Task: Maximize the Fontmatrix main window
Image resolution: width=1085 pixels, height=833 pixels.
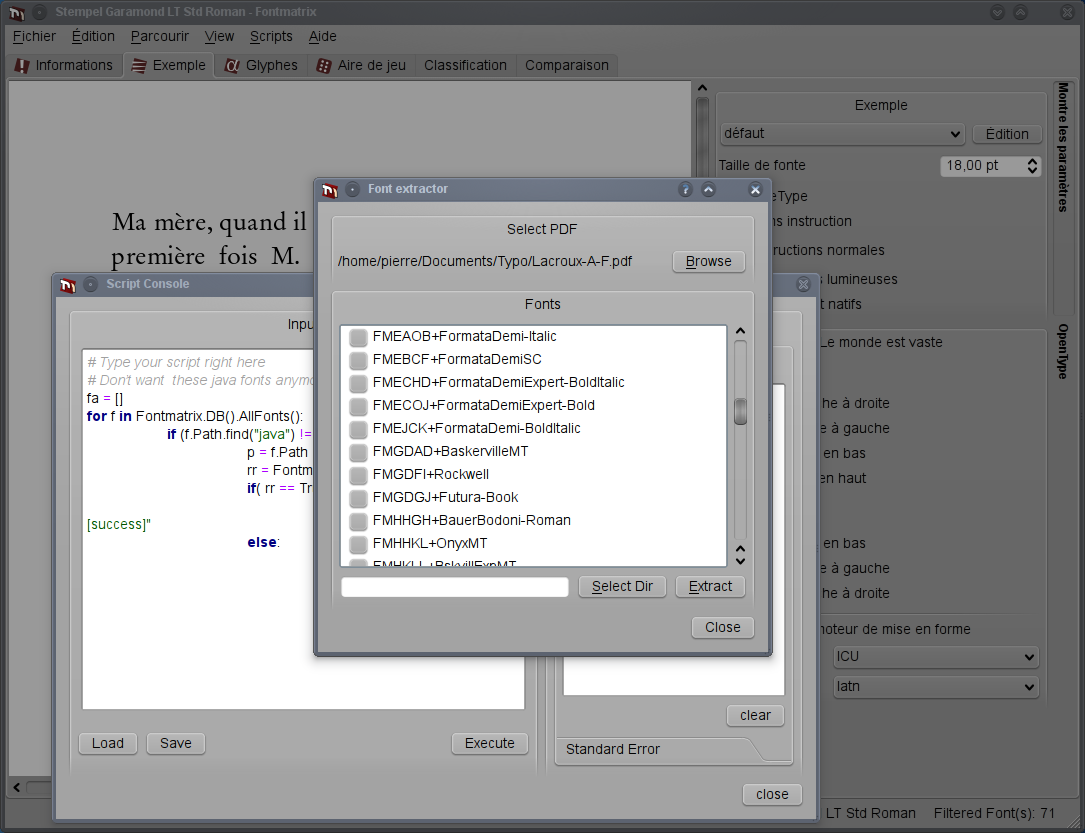Action: (x=1021, y=12)
